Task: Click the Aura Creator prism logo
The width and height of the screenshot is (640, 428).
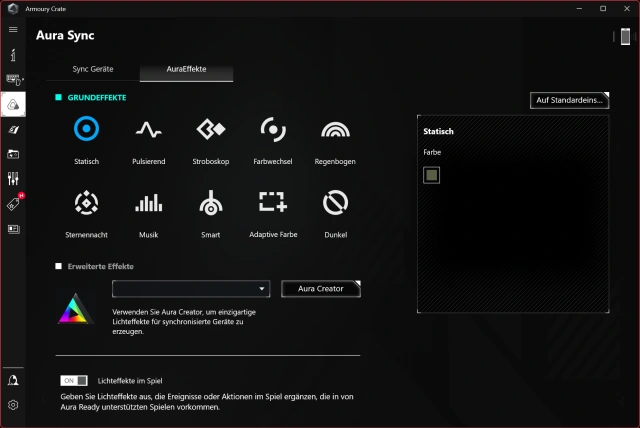Action: 74,309
